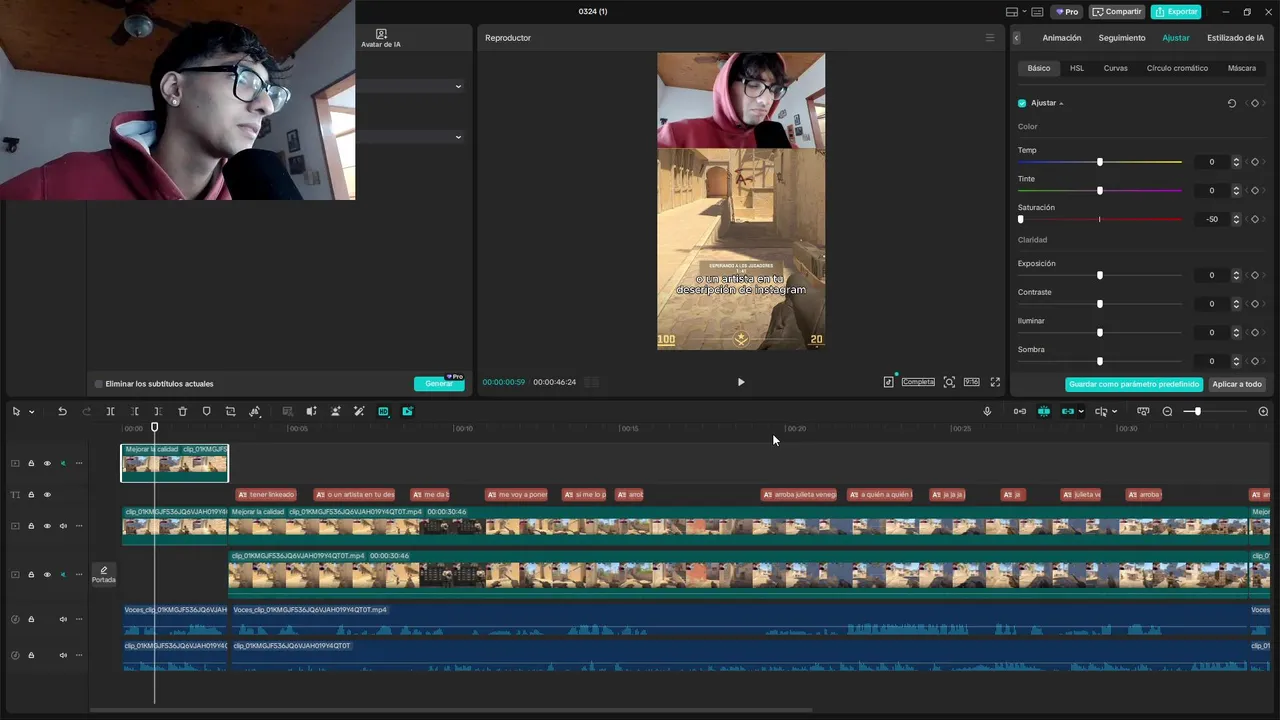Click the Aplicar a todo button

click(1237, 384)
